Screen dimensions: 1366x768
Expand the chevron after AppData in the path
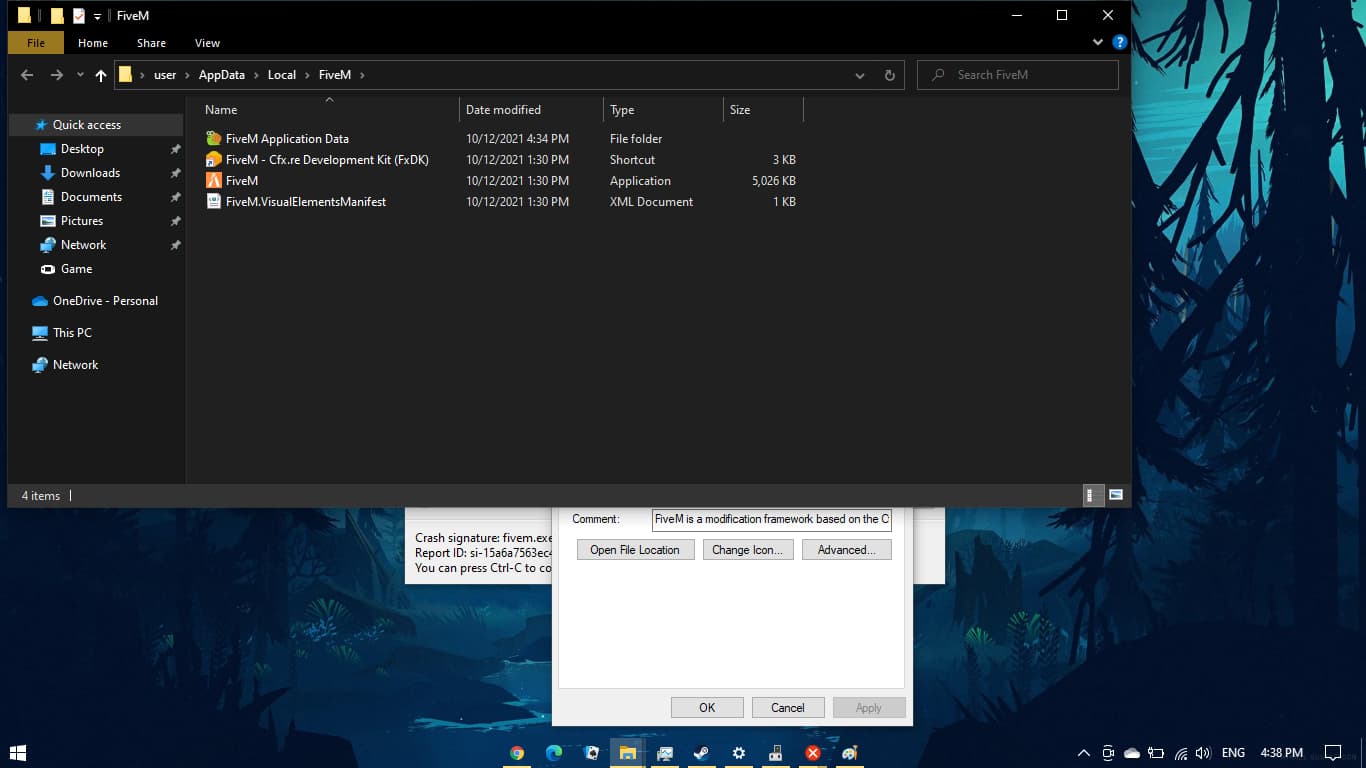point(256,75)
